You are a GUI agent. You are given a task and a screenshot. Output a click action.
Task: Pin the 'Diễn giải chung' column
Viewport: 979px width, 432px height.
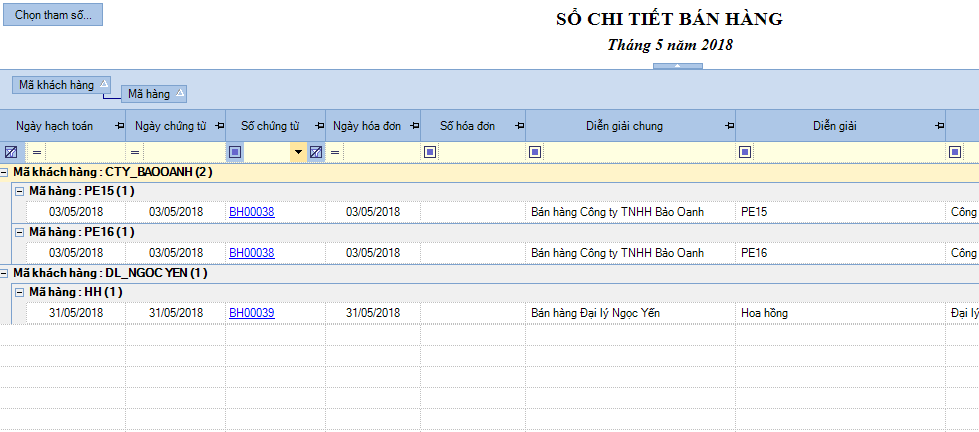729,126
